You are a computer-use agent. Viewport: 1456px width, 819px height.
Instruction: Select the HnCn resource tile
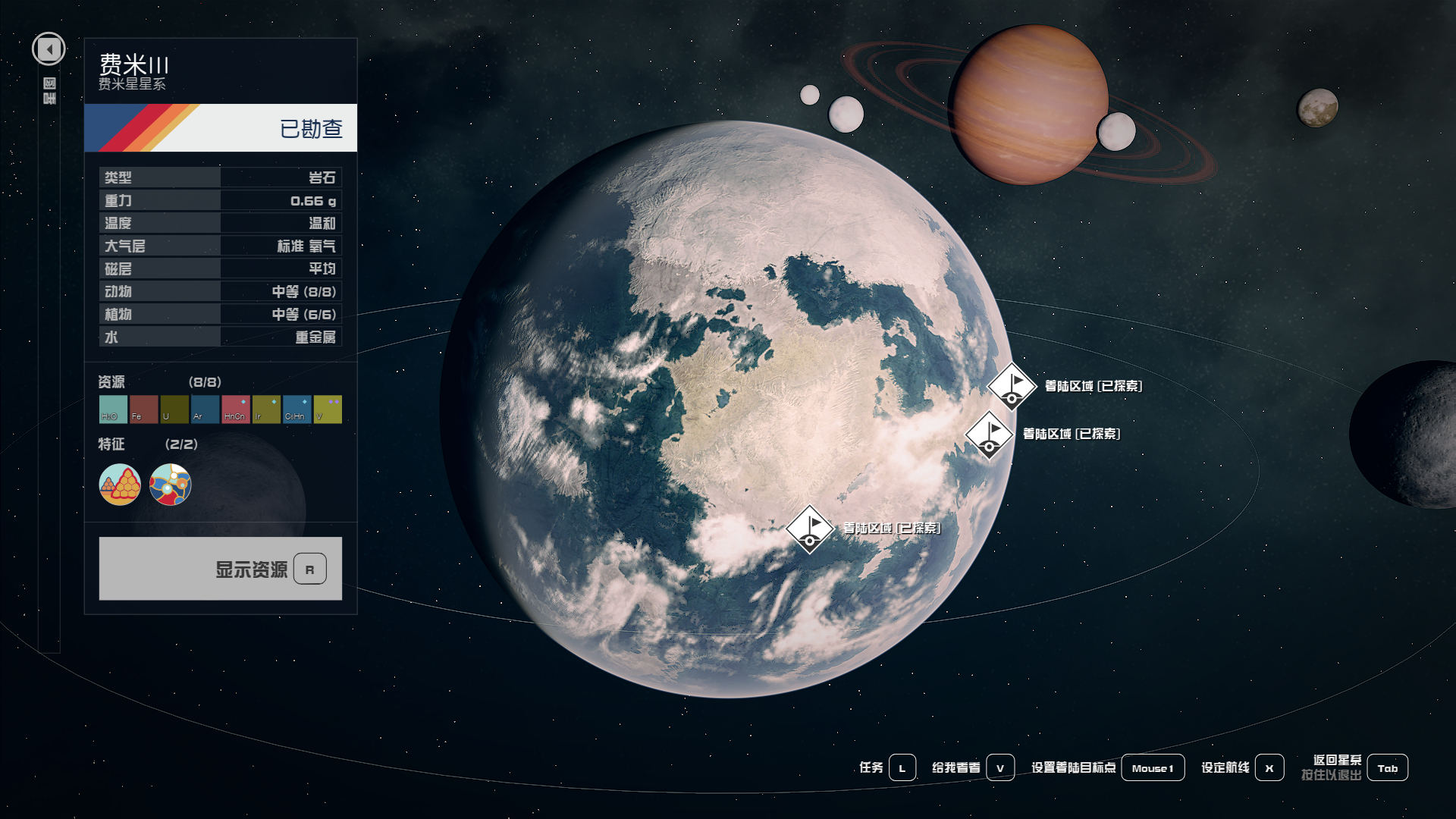[236, 409]
